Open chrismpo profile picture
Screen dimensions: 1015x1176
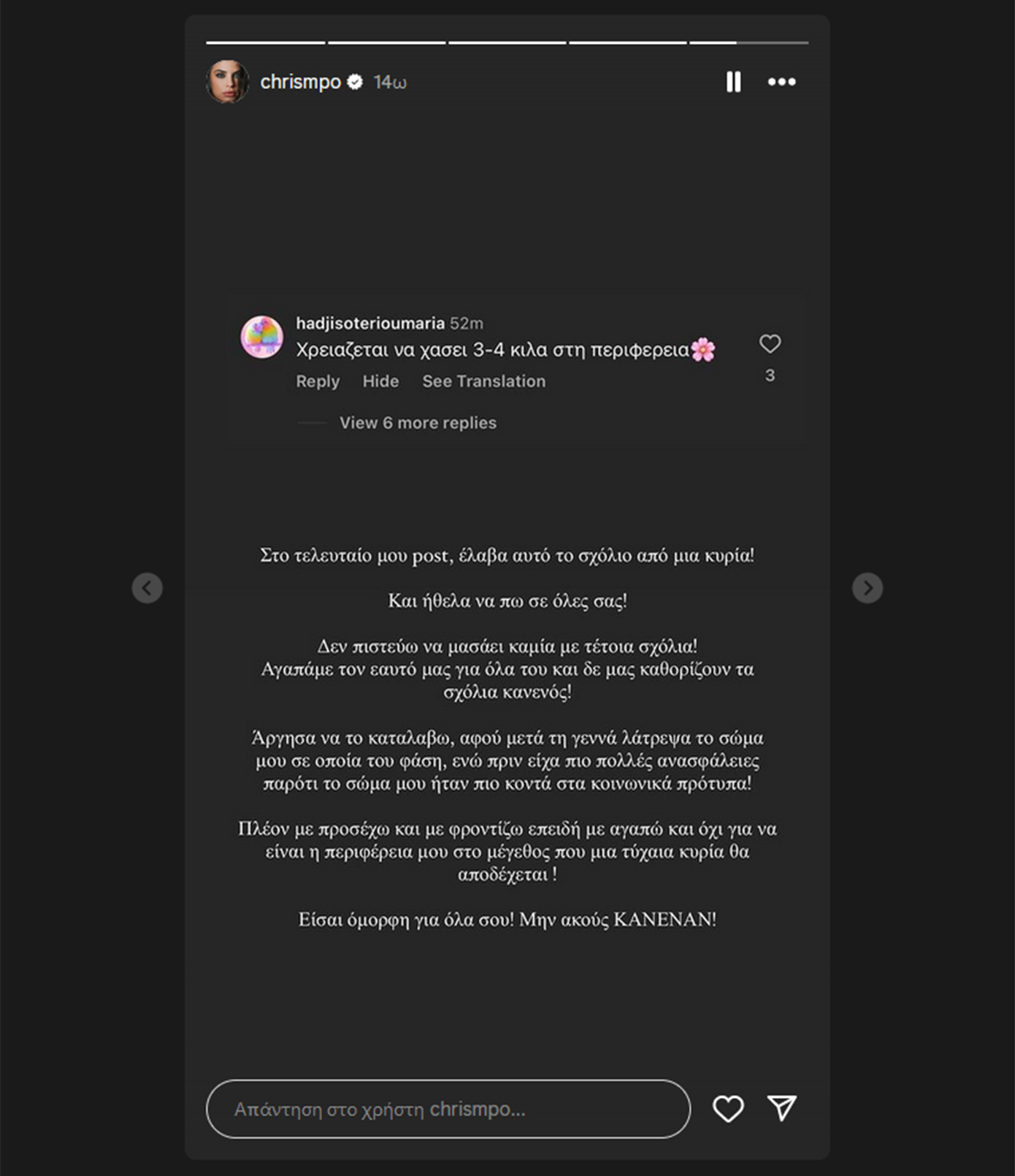coord(228,82)
